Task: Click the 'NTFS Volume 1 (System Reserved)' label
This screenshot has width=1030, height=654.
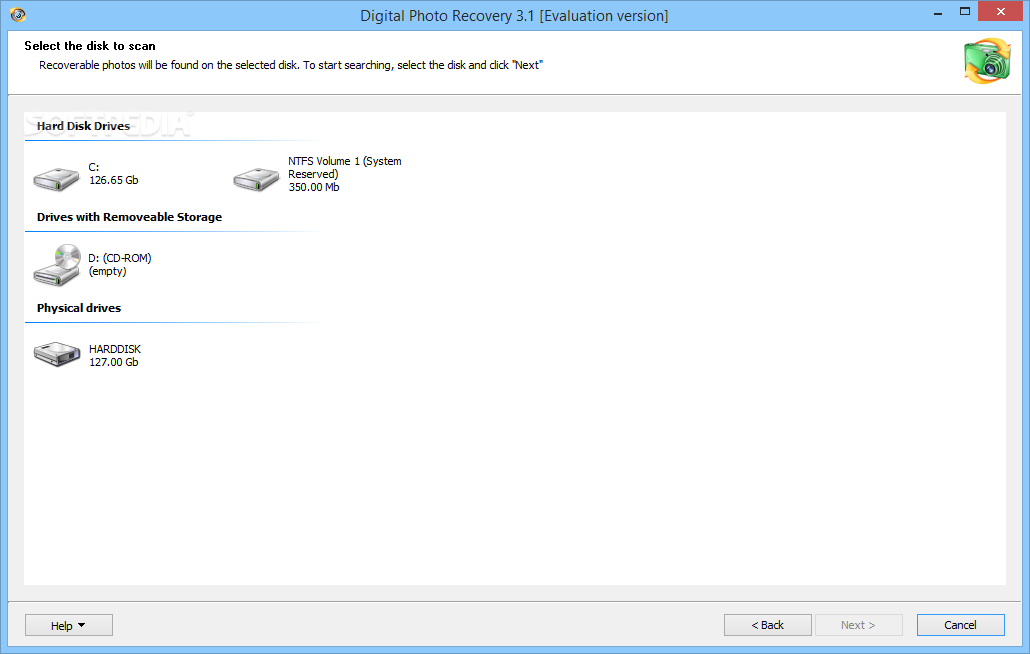Action: pos(344,167)
